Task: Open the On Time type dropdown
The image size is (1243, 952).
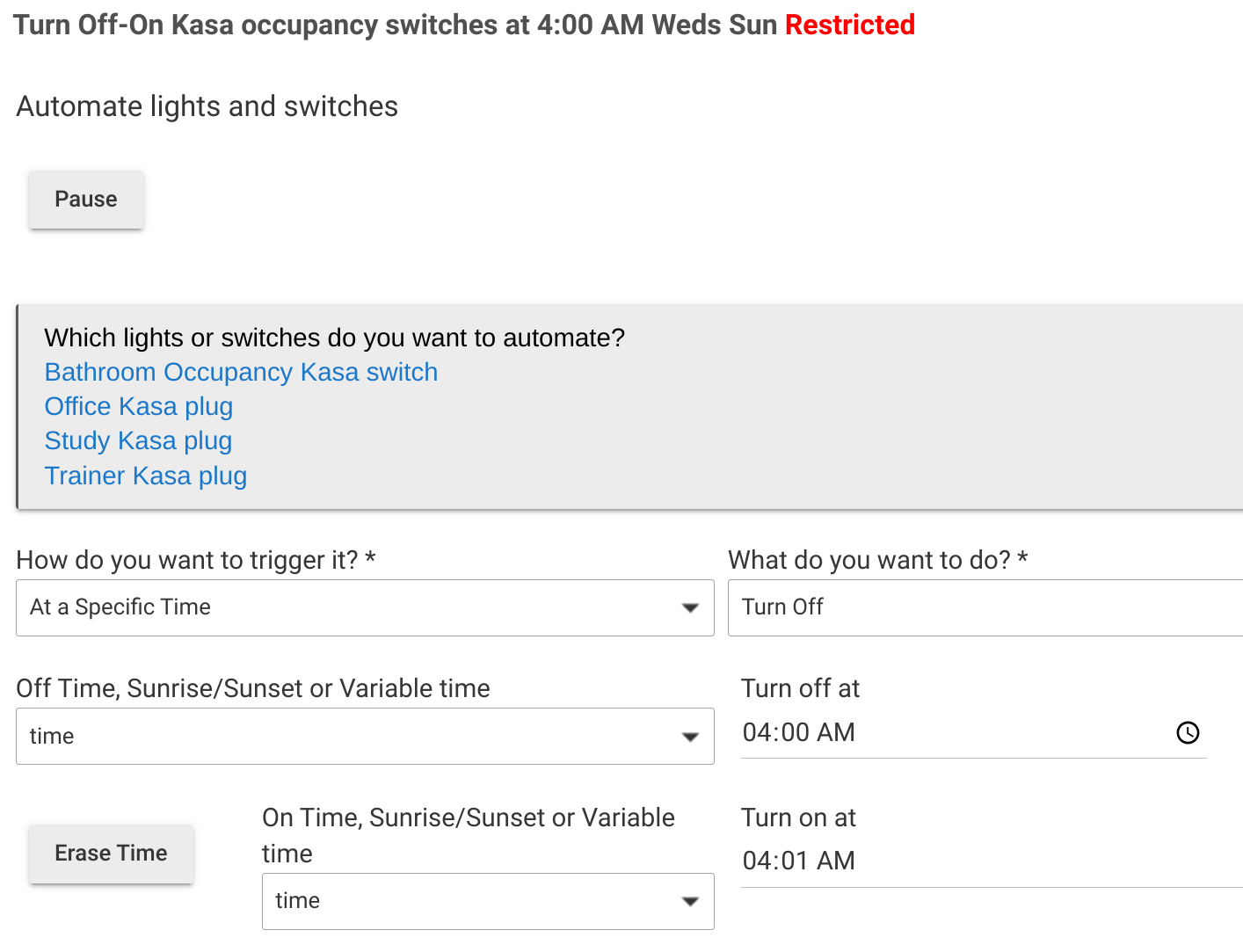Action: [x=488, y=901]
